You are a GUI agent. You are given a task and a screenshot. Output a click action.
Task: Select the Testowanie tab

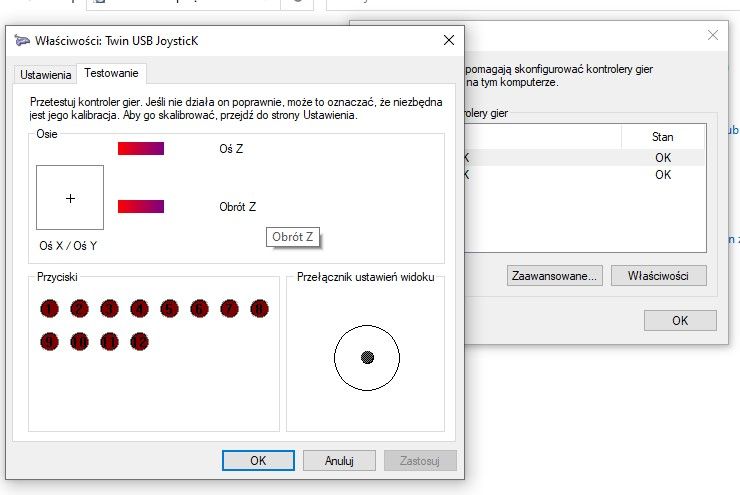111,73
